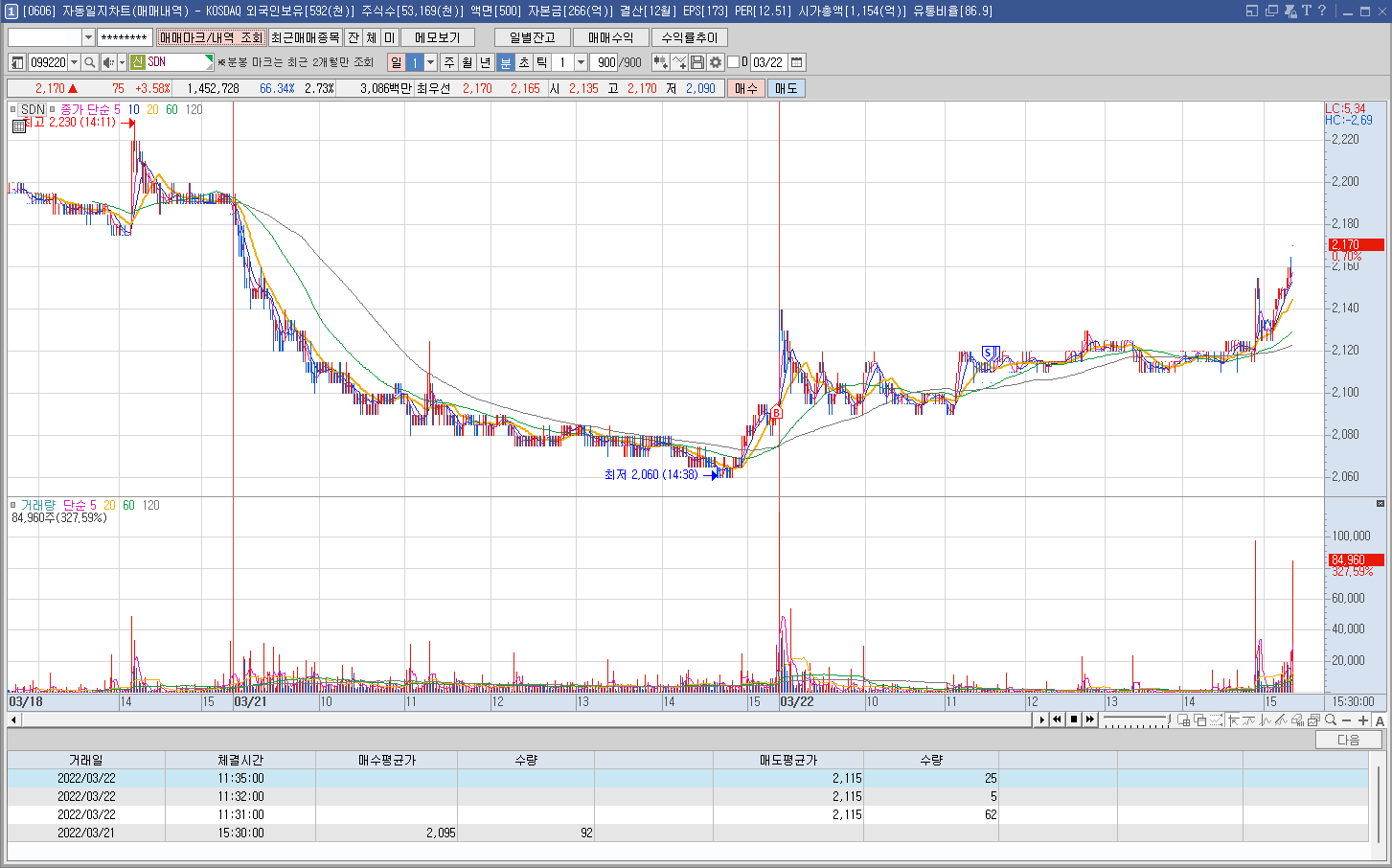Image resolution: width=1392 pixels, height=868 pixels.
Task: Open 메모보기 memo view
Action: click(438, 37)
